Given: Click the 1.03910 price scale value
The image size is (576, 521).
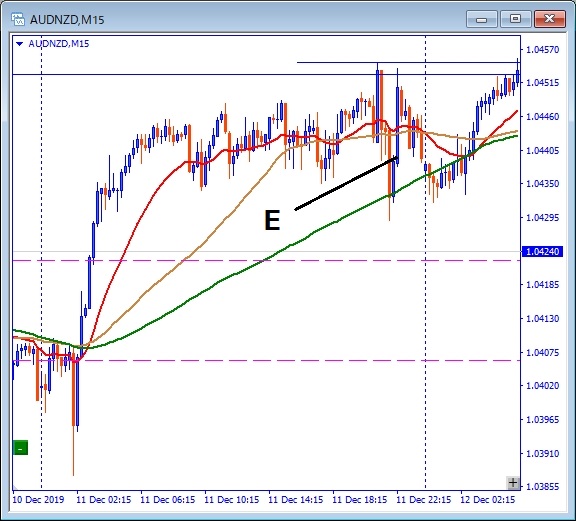Looking at the screenshot, I should 543,454.
